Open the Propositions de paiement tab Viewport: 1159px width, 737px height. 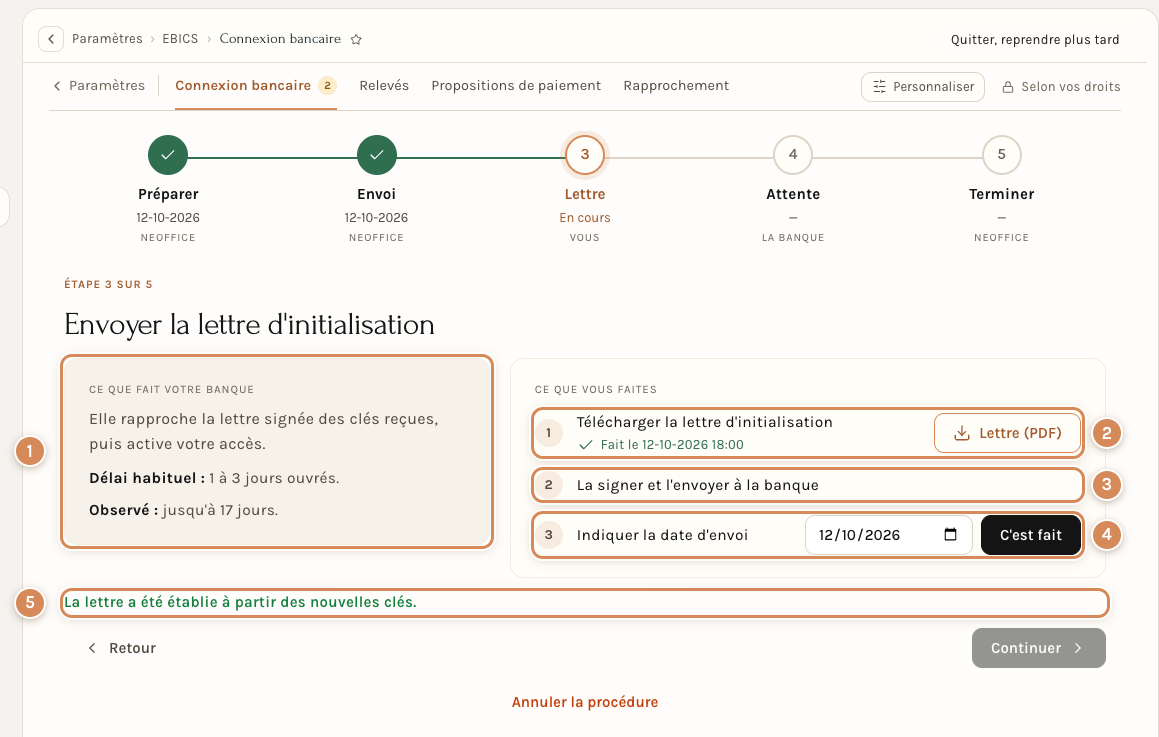(x=516, y=86)
